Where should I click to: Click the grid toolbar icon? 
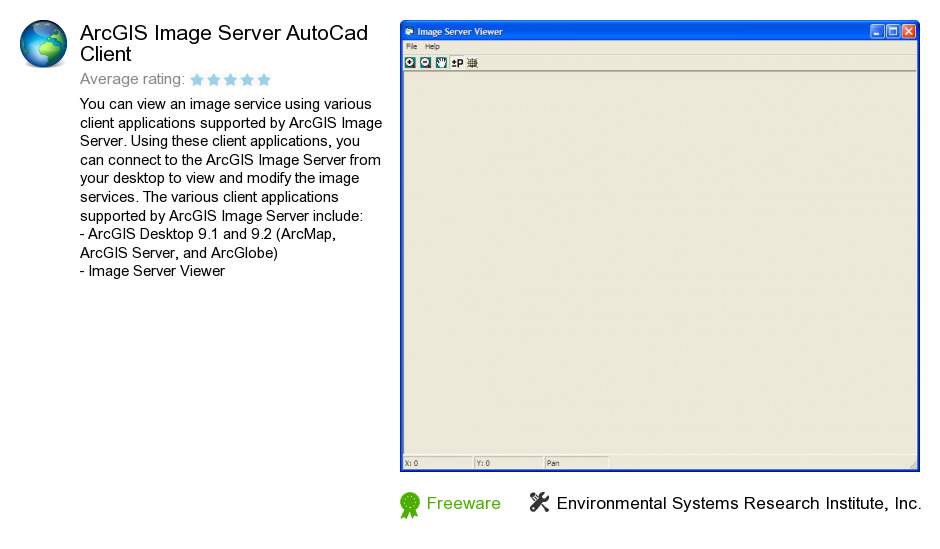point(472,62)
